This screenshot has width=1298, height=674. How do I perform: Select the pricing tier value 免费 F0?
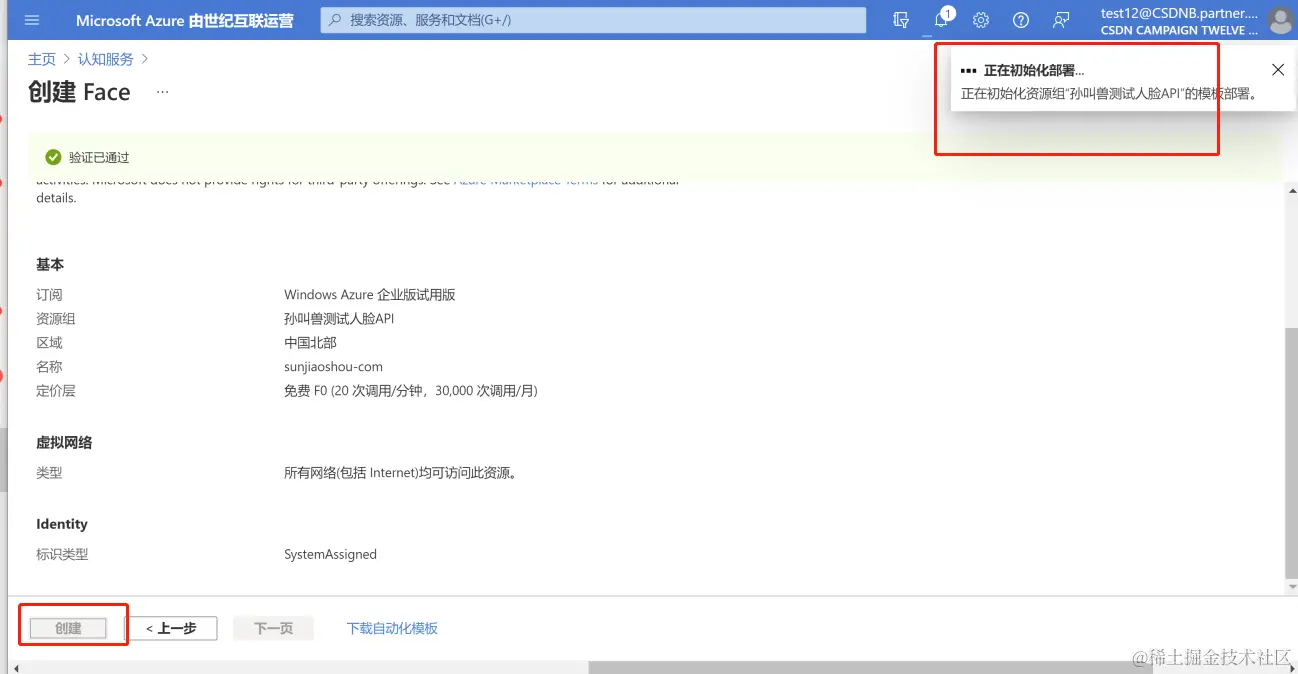(x=411, y=391)
